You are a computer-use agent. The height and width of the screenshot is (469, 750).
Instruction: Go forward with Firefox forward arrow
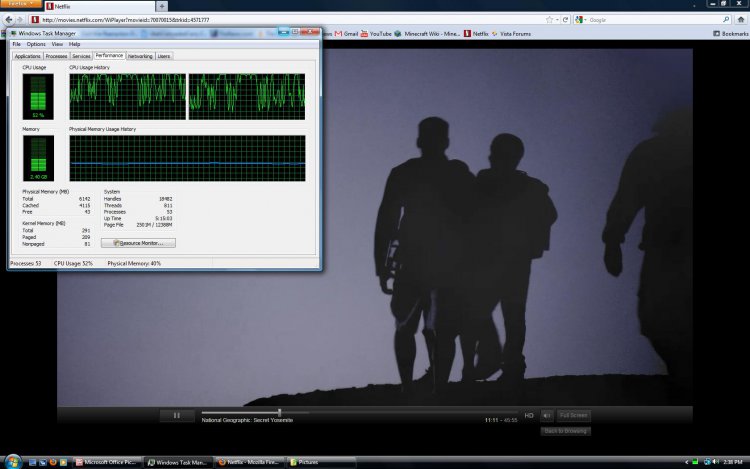tap(20, 20)
